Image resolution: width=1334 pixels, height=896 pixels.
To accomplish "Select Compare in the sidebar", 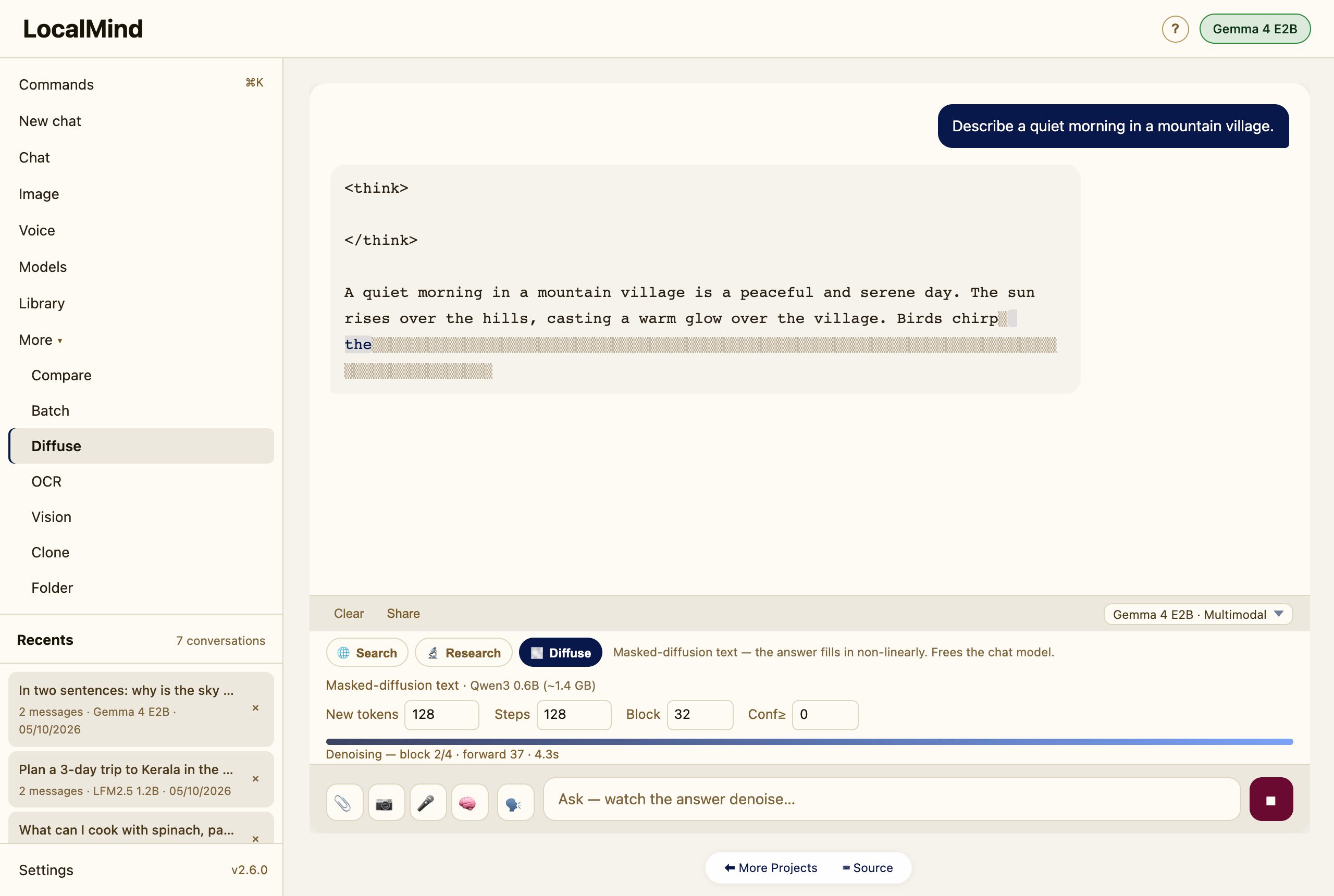I will [141, 376].
